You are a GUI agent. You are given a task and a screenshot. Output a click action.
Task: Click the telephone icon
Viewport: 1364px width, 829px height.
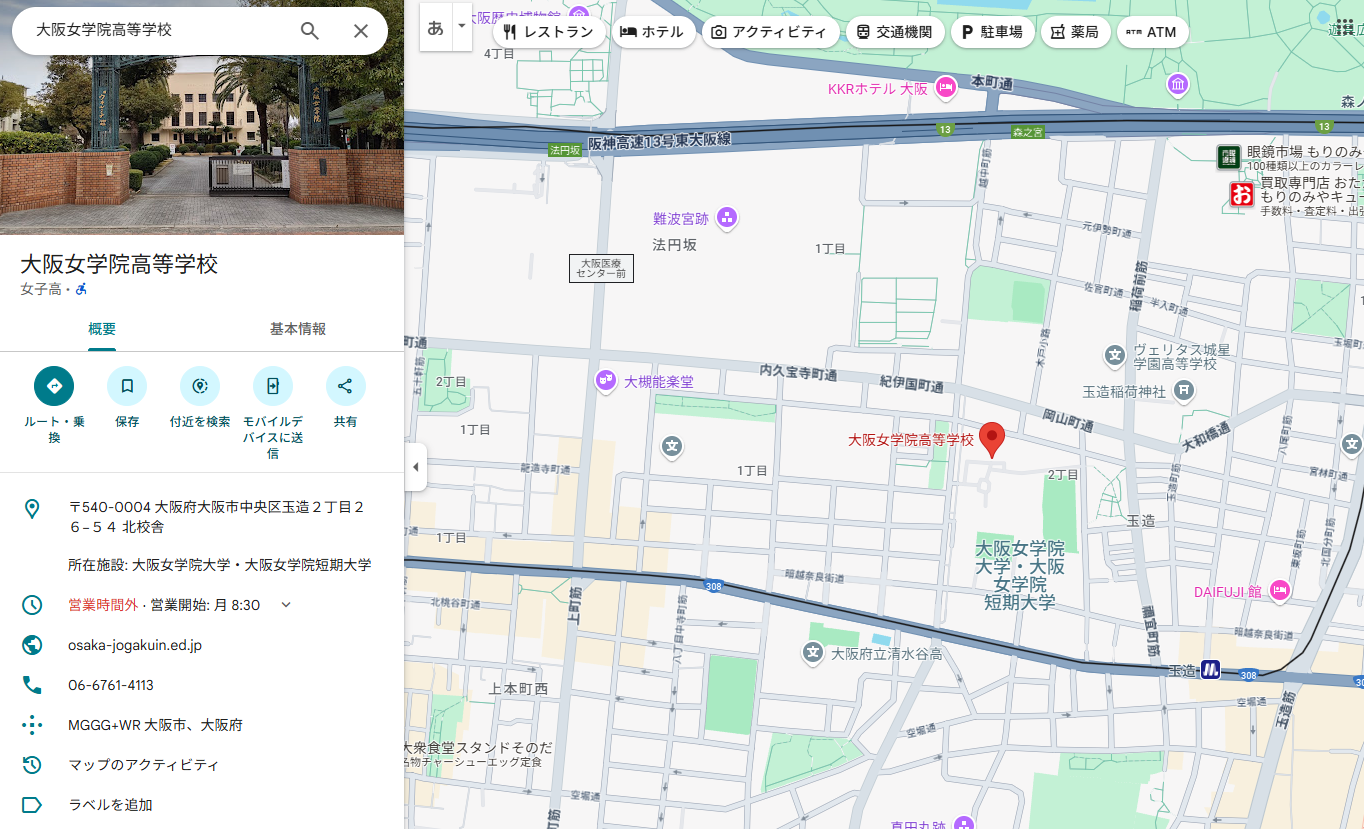pos(32,685)
